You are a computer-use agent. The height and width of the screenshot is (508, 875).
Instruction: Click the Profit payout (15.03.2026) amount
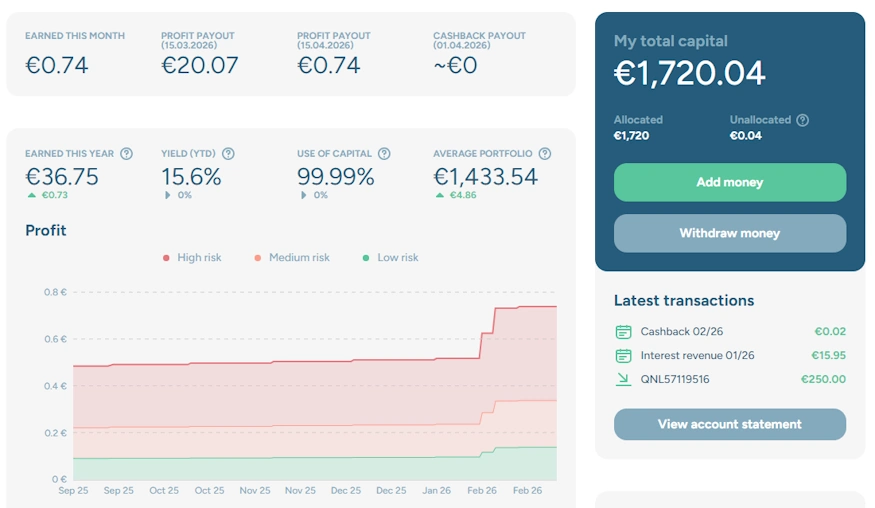tap(200, 66)
